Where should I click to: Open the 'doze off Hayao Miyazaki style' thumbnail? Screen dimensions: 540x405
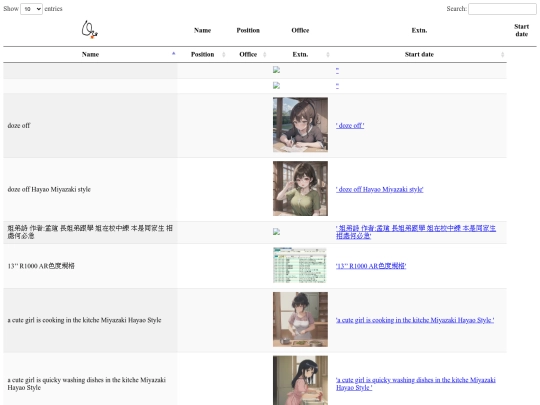pos(300,188)
